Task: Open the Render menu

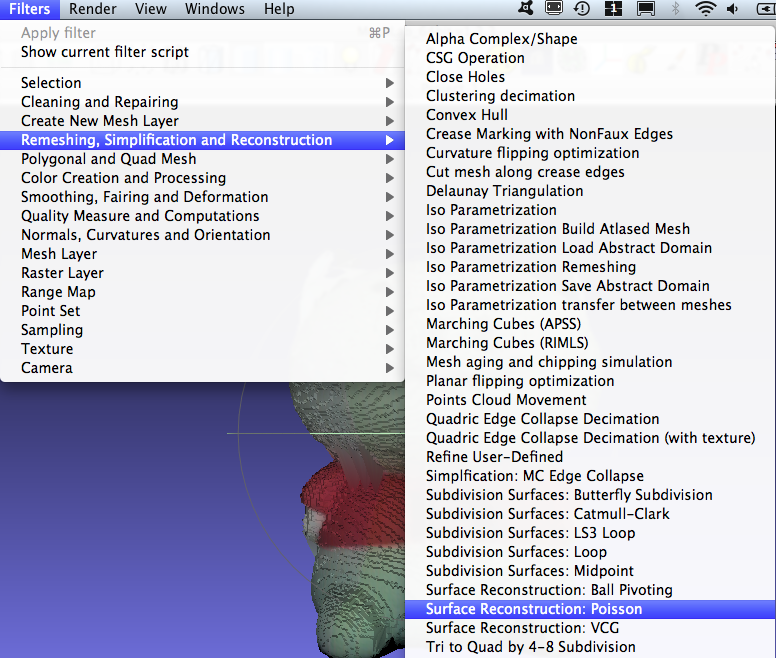Action: [93, 9]
